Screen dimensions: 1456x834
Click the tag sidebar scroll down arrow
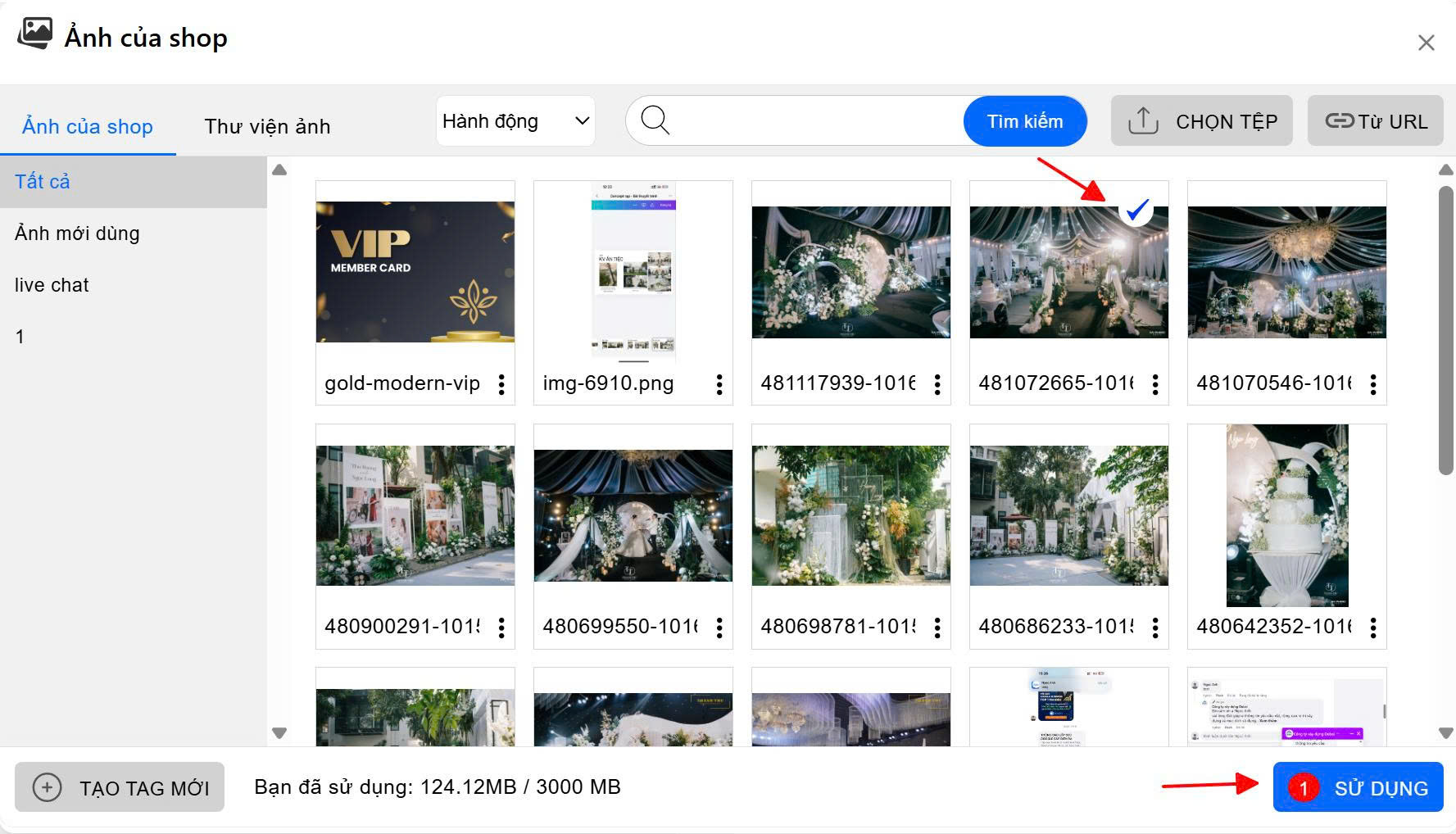(279, 733)
